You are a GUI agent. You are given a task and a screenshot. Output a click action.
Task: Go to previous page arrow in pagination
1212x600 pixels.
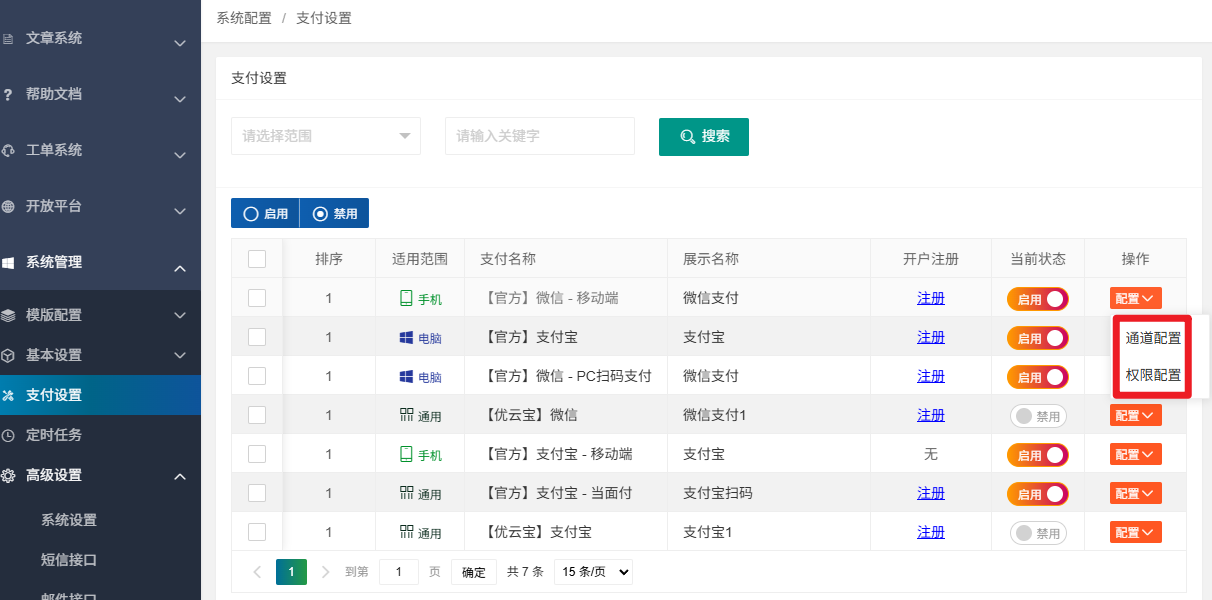257,572
